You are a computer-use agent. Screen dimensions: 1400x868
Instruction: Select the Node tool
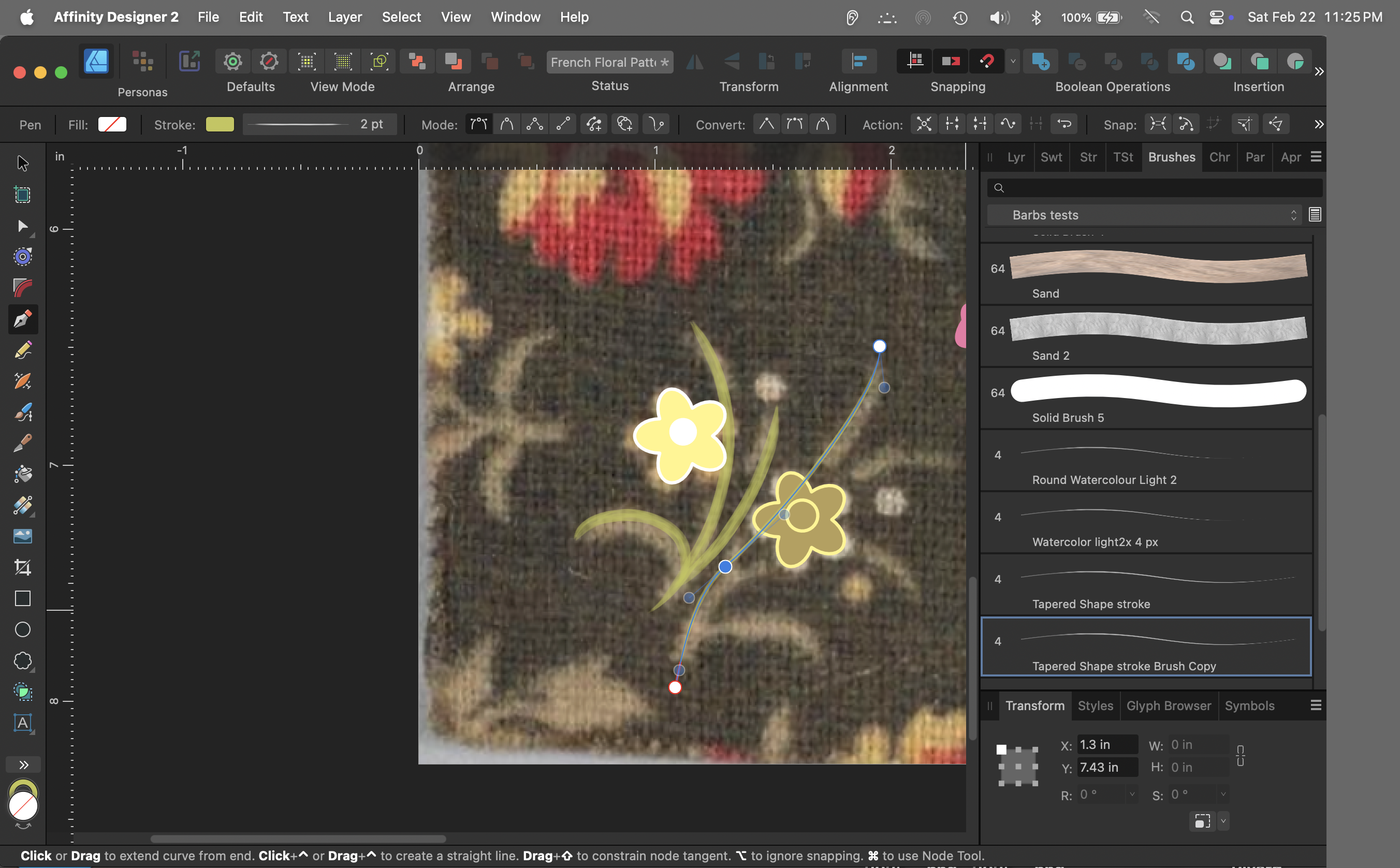(x=22, y=226)
